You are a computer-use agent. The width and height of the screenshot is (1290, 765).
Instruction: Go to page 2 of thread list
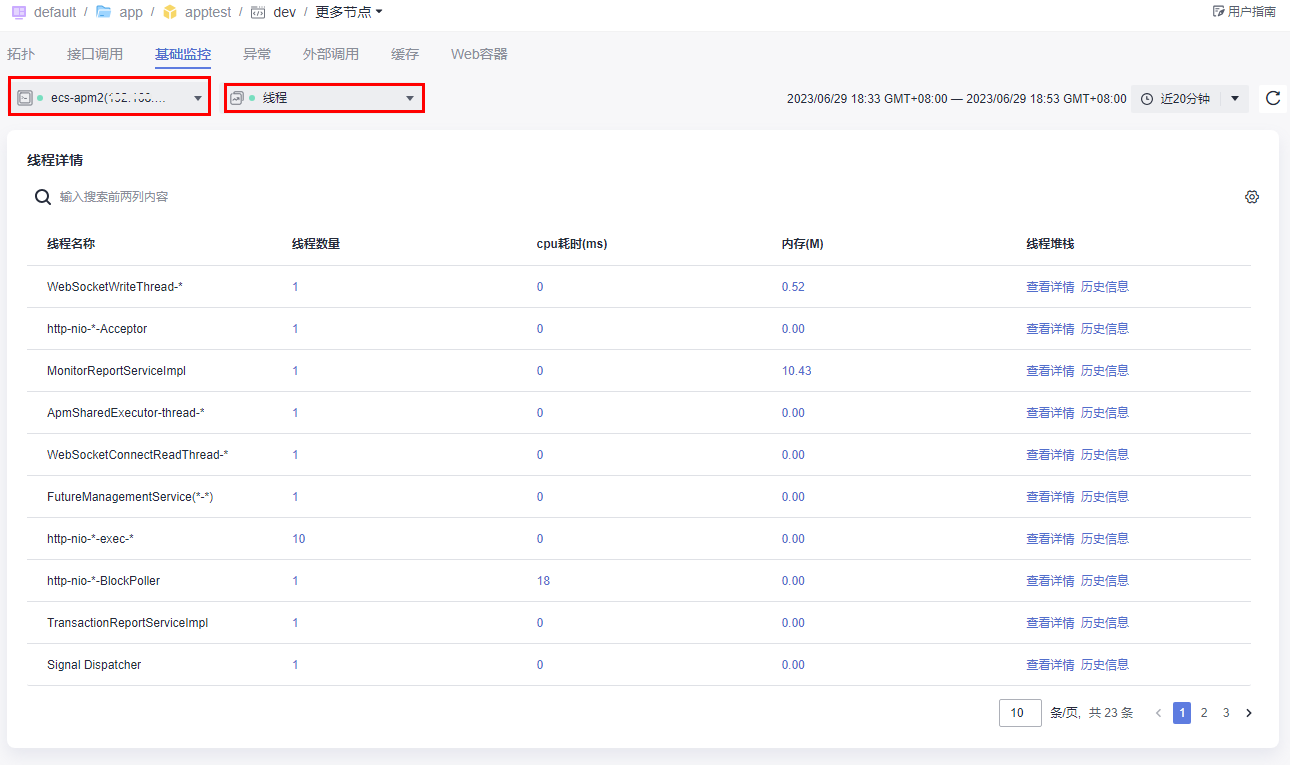click(x=1204, y=713)
